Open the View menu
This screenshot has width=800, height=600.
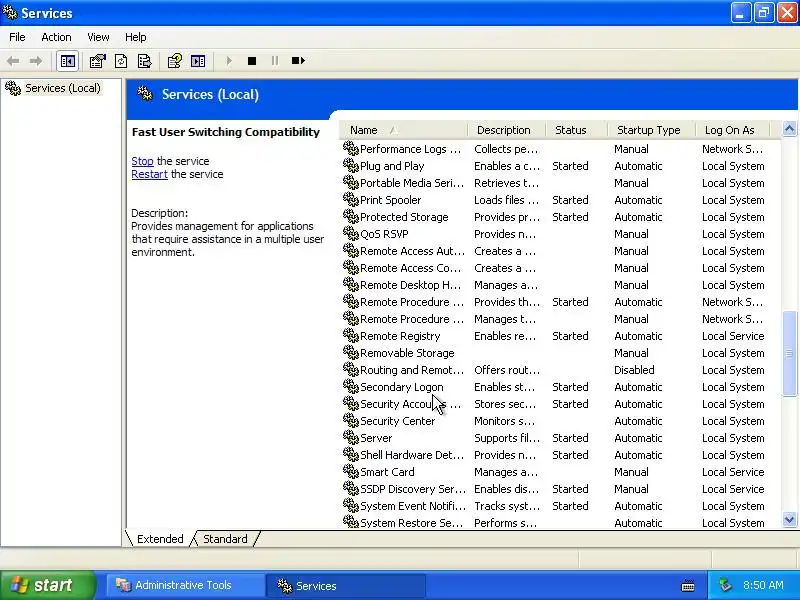click(98, 37)
